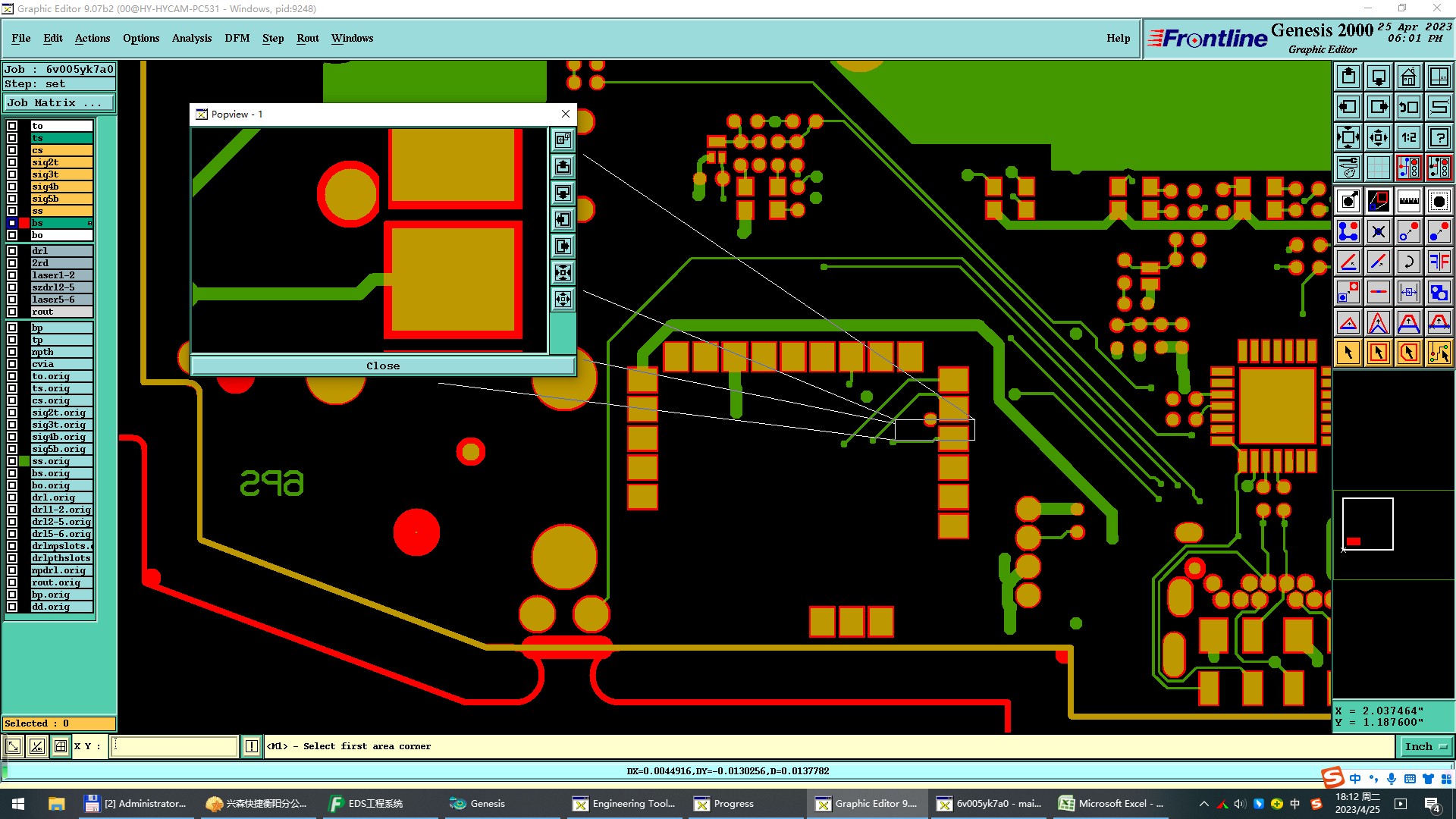Click the X Y coordinate input field
Image resolution: width=1456 pixels, height=819 pixels.
[174, 746]
